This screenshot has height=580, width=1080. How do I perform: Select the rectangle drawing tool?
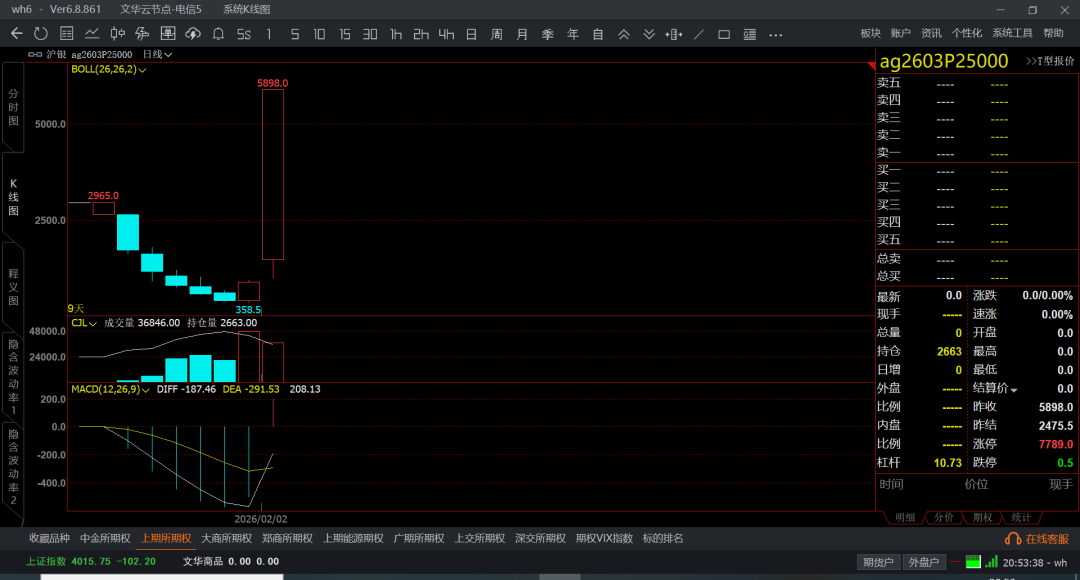click(724, 34)
